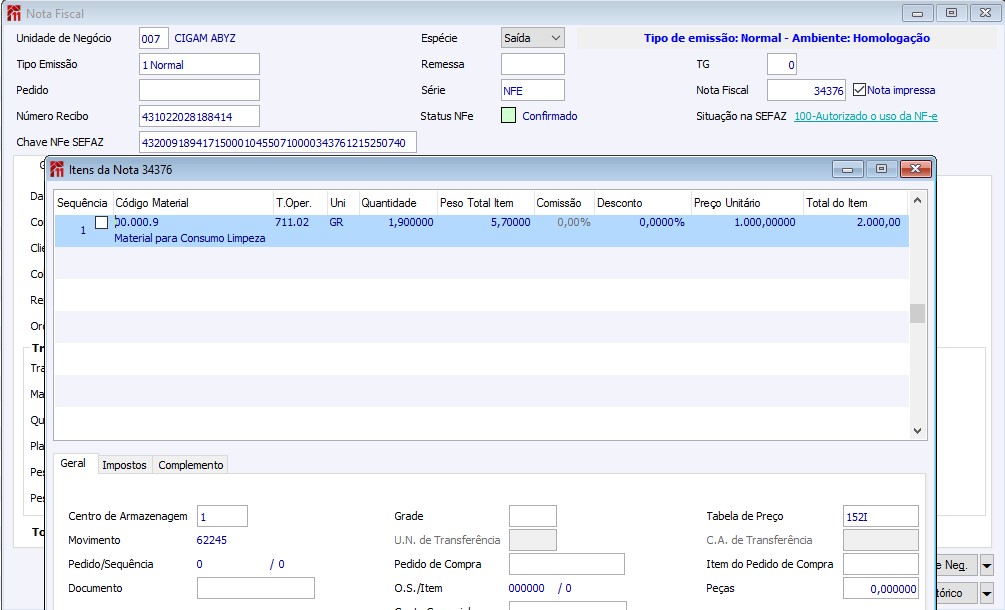The width and height of the screenshot is (1005, 610).
Task: Click the Sequência column header
Action: pyautogui.click(x=83, y=203)
